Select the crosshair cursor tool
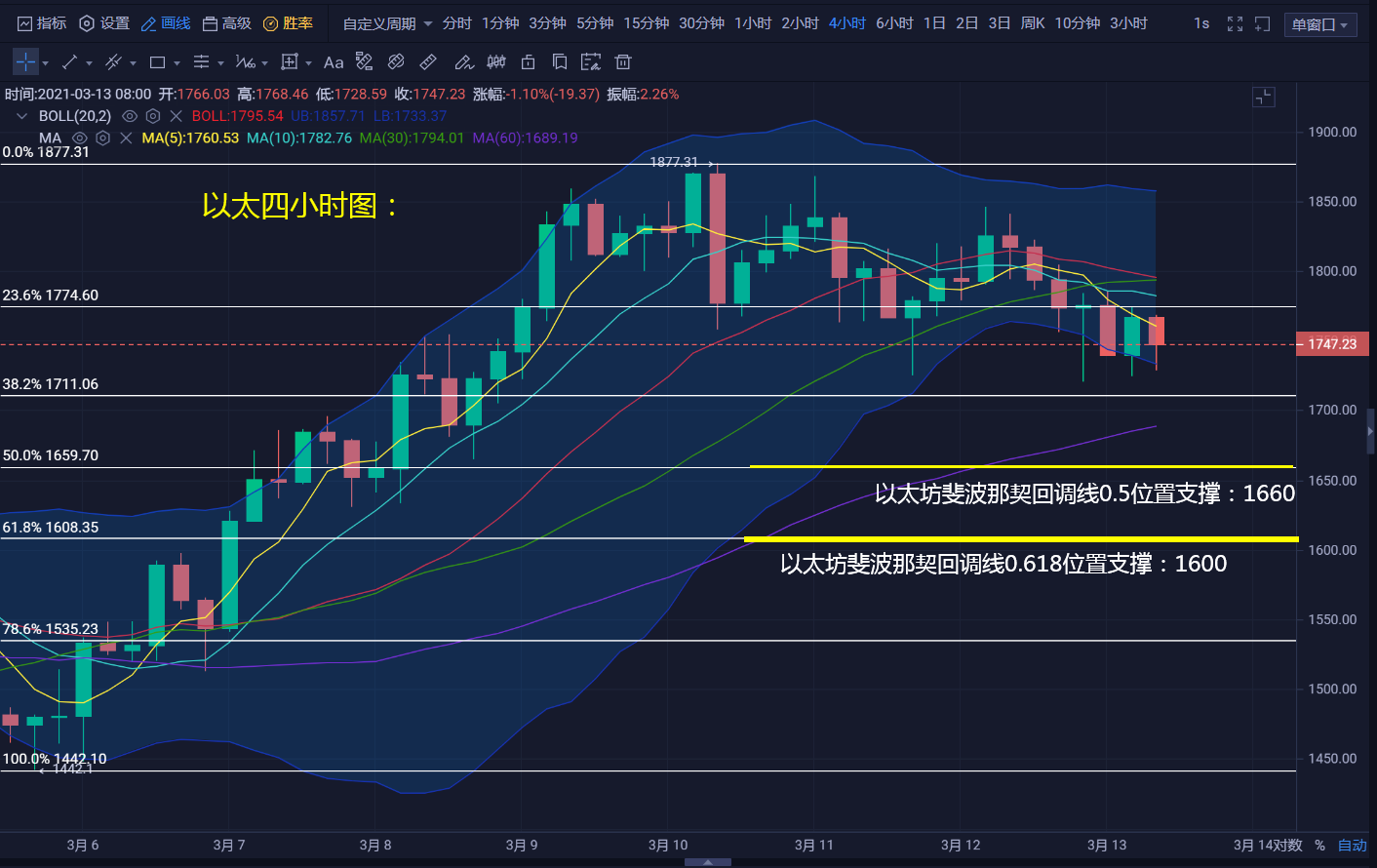The height and width of the screenshot is (868, 1377). pyautogui.click(x=25, y=62)
